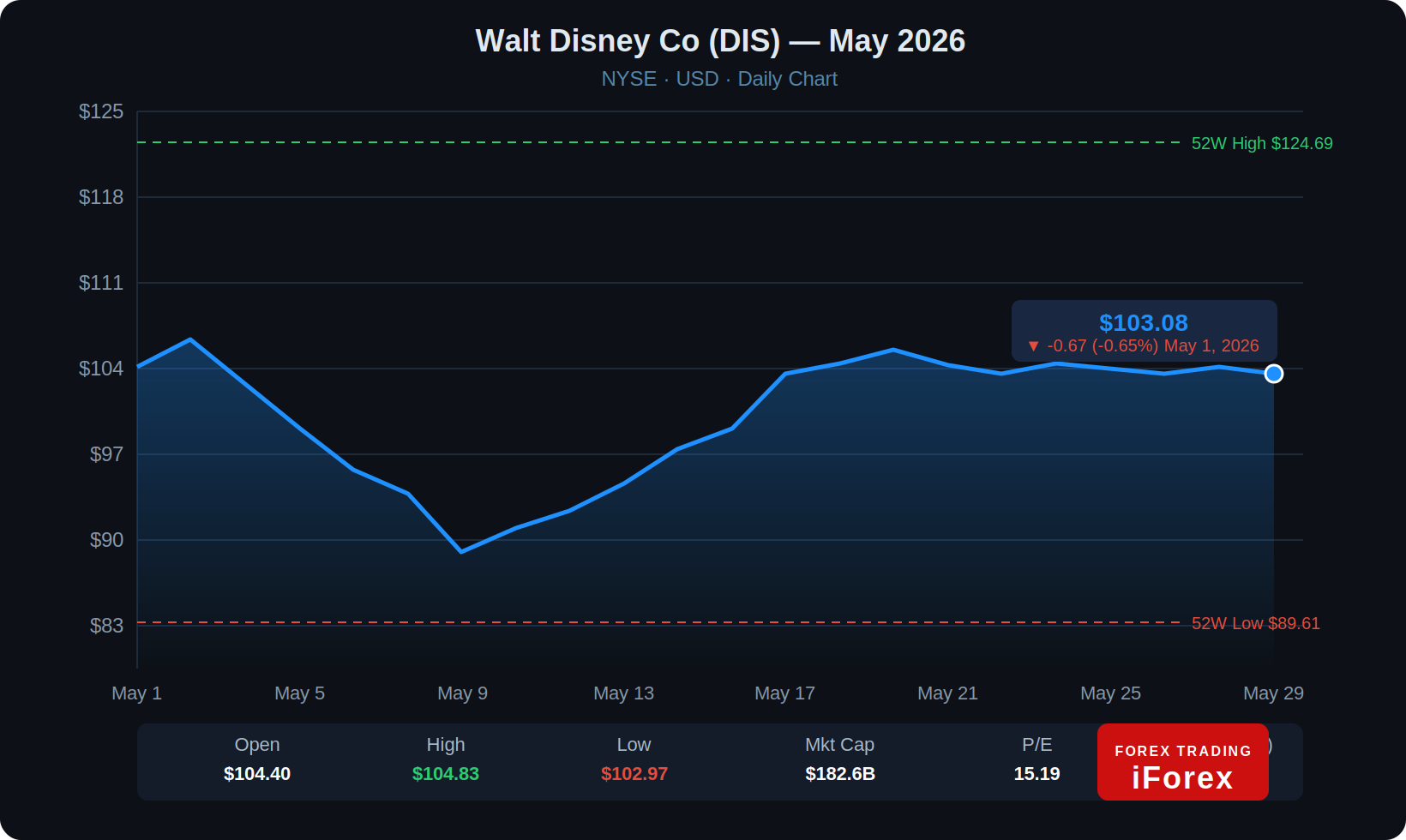The width and height of the screenshot is (1406, 840).
Task: Select the "52W Low $89.61" label
Action: click(1256, 623)
